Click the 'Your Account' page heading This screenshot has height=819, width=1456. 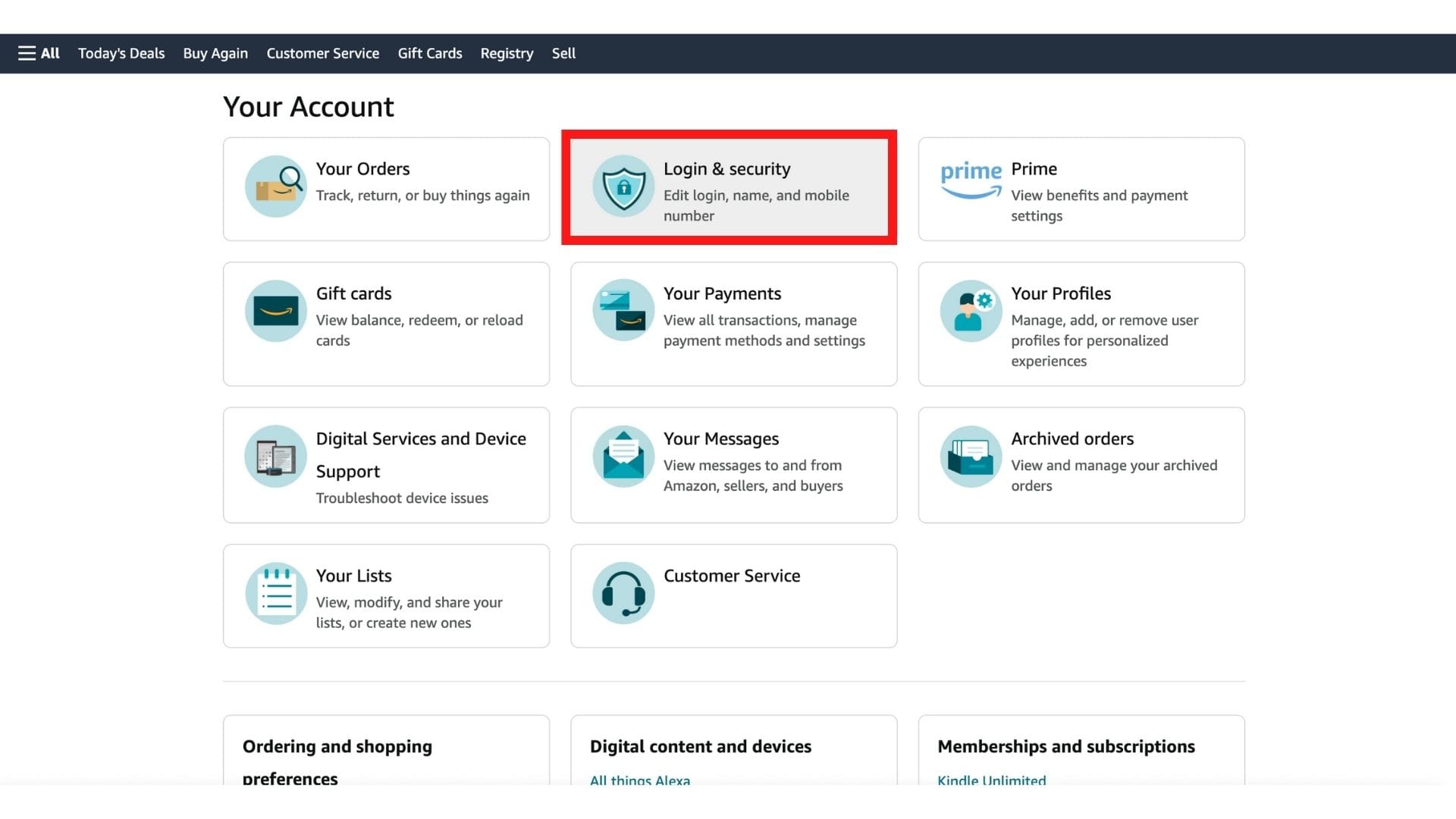pos(309,107)
